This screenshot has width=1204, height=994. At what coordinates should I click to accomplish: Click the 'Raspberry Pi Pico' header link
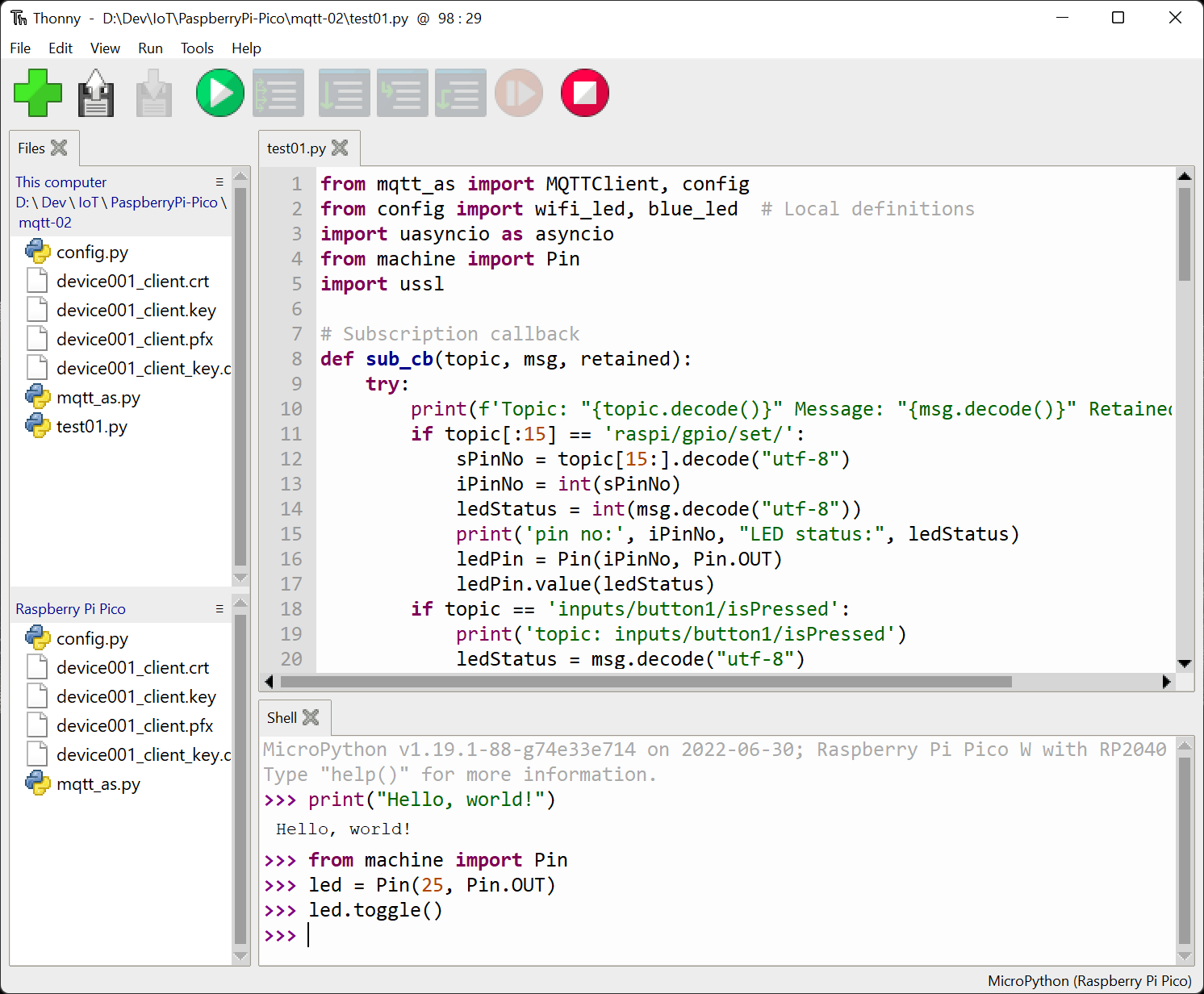point(71,608)
